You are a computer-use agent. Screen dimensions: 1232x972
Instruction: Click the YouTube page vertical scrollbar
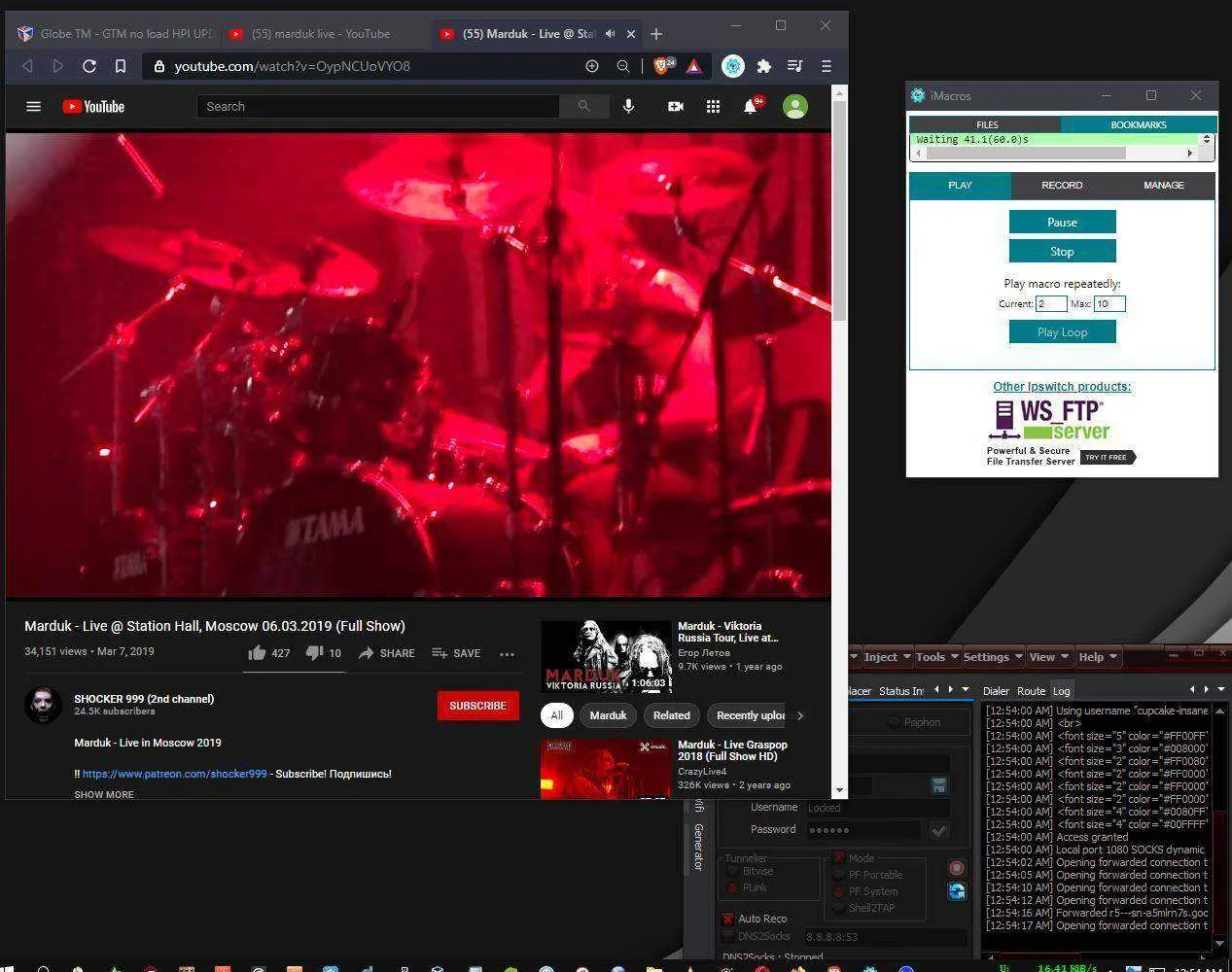[x=839, y=209]
